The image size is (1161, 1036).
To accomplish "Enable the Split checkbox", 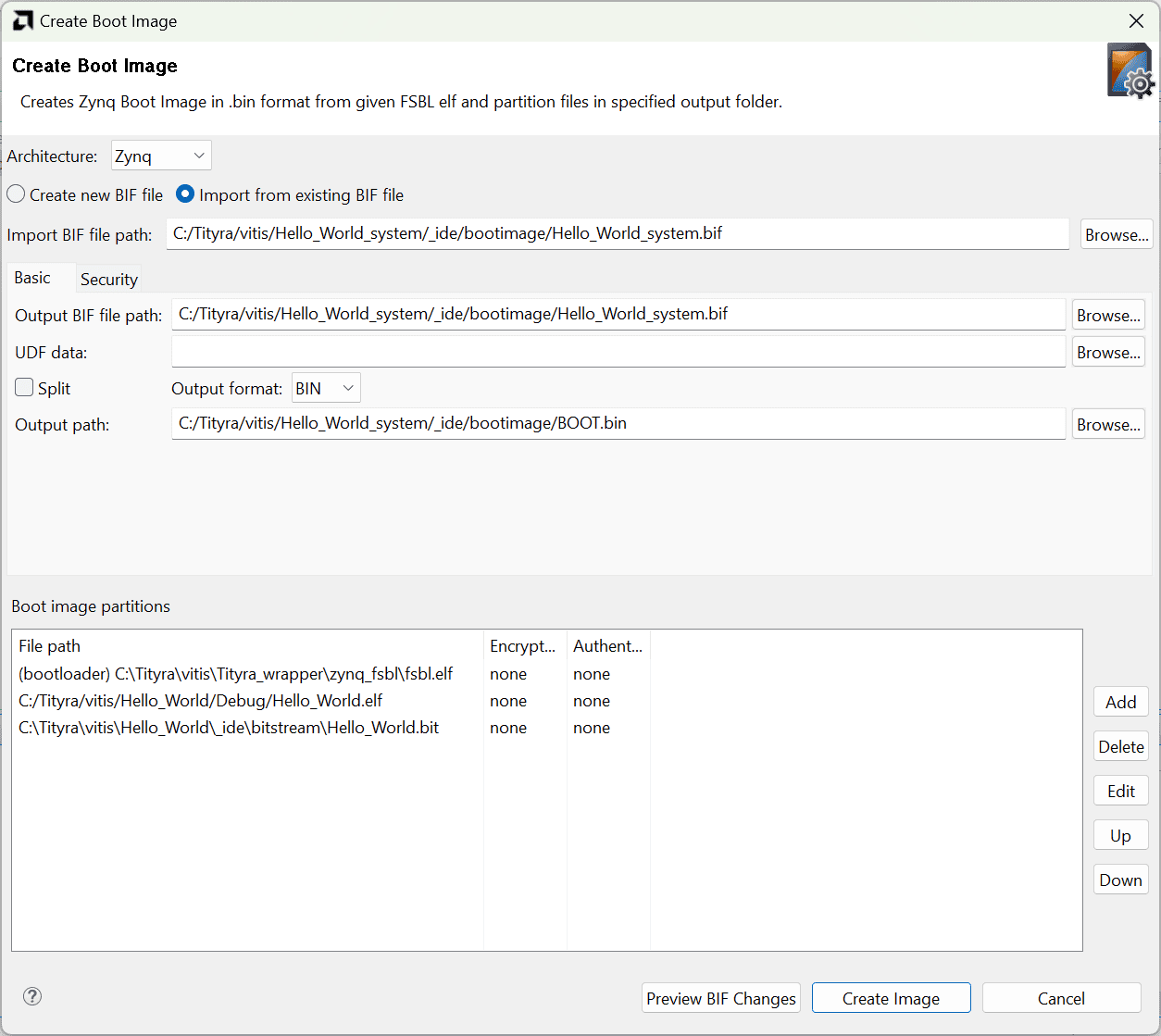I will [25, 388].
